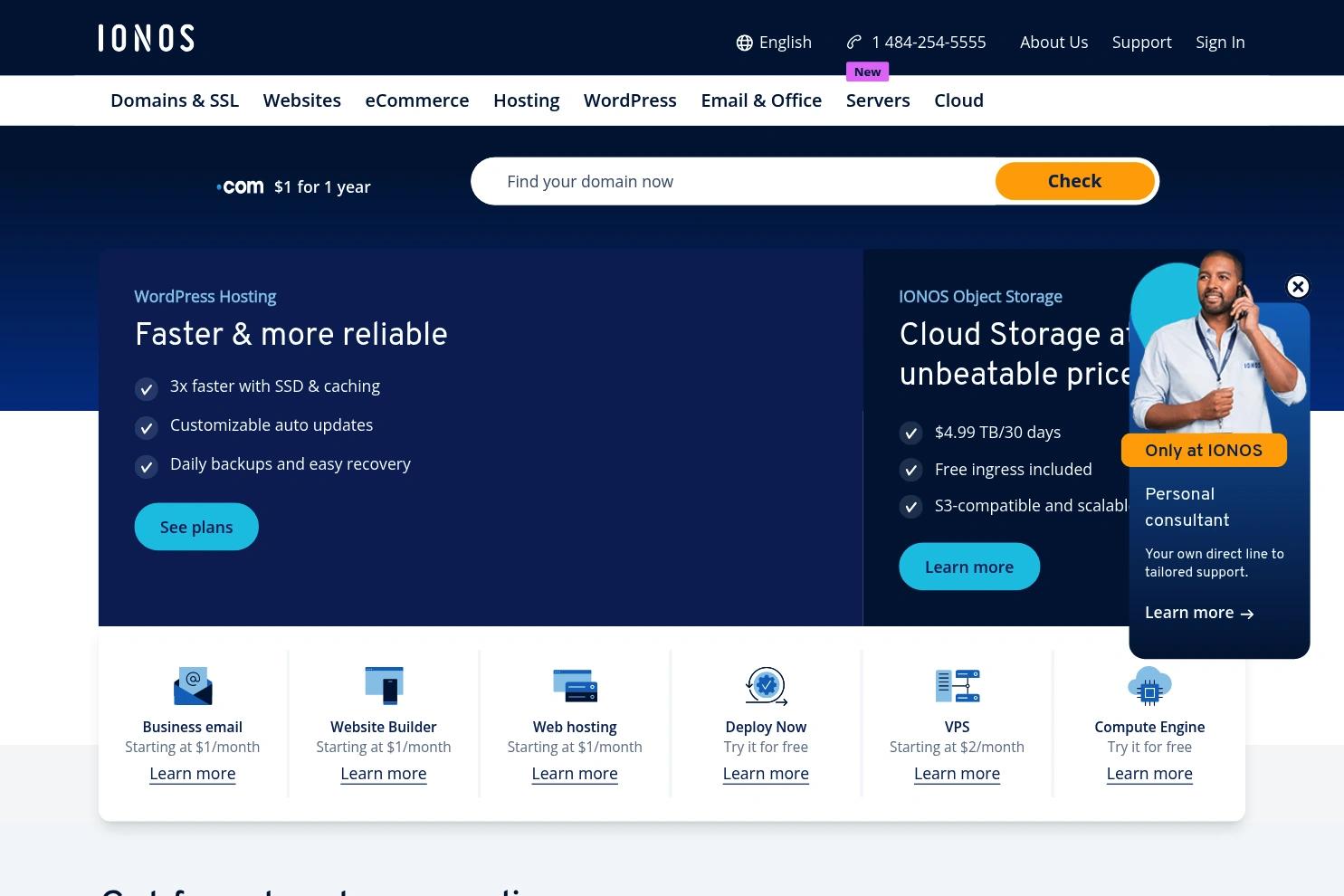Click the Daily backups and easy recovery text
The height and width of the screenshot is (896, 1344).
(x=291, y=464)
